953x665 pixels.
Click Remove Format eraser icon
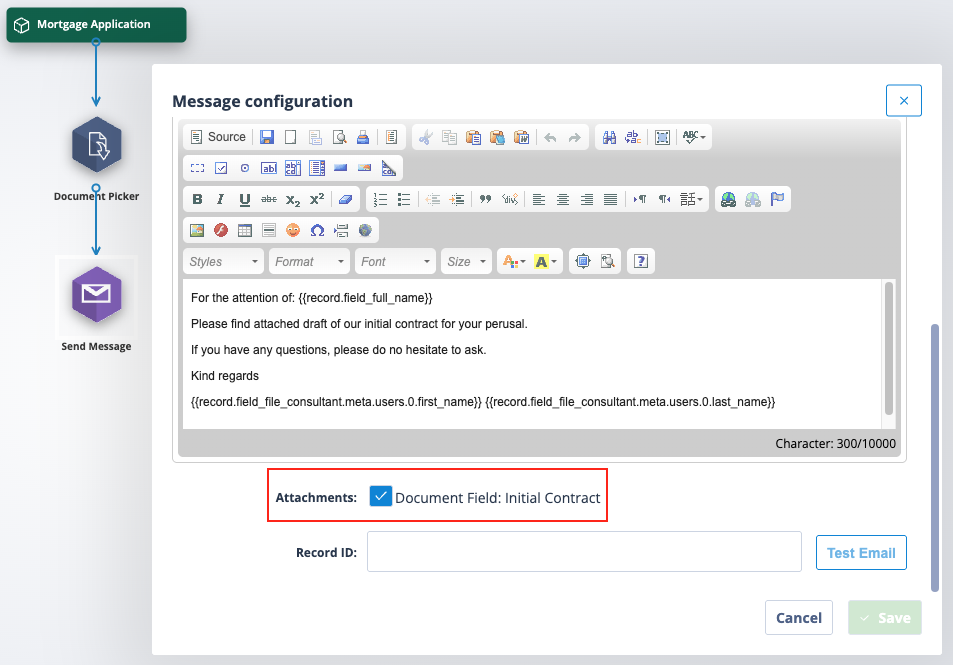(x=345, y=199)
